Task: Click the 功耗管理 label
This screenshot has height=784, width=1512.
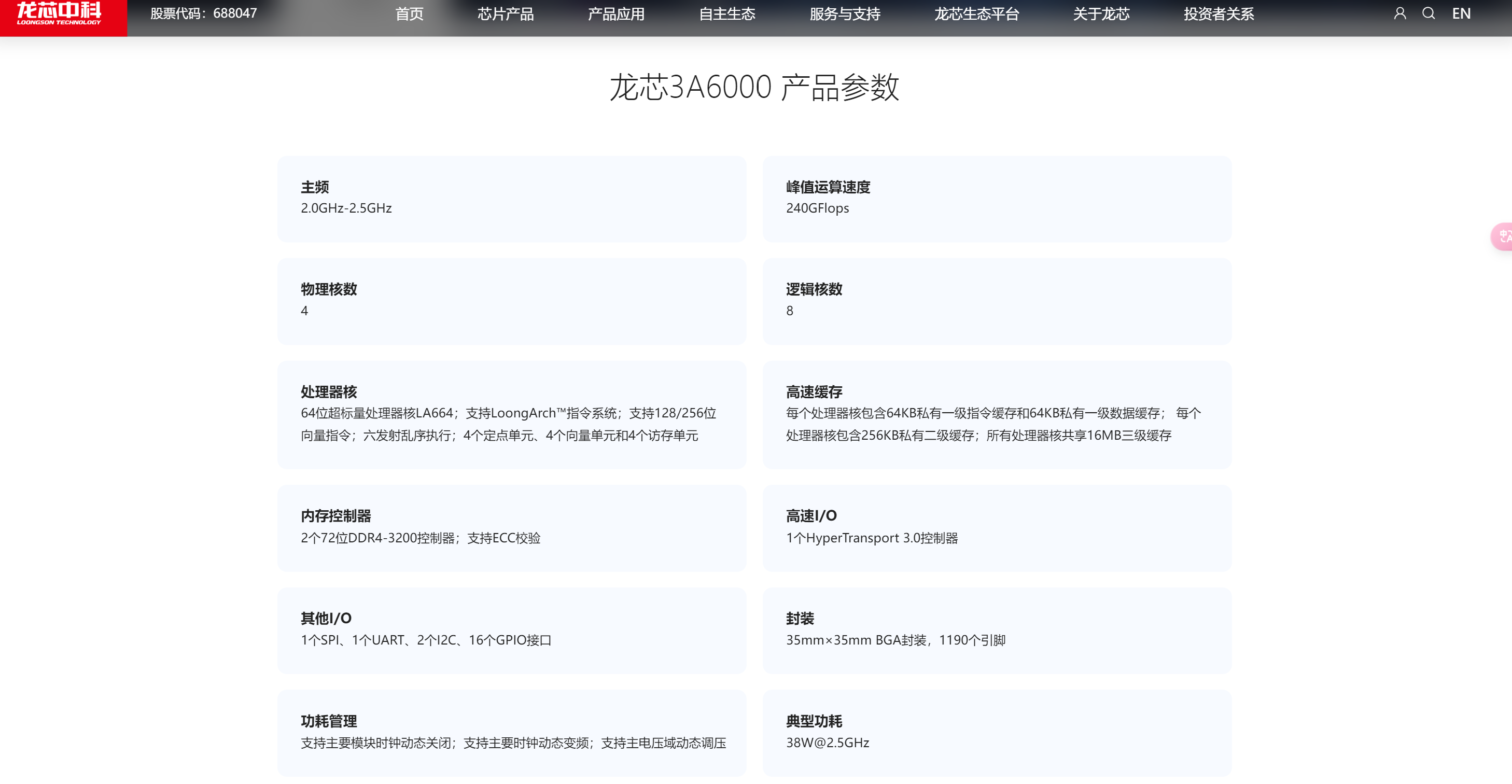Action: [329, 721]
